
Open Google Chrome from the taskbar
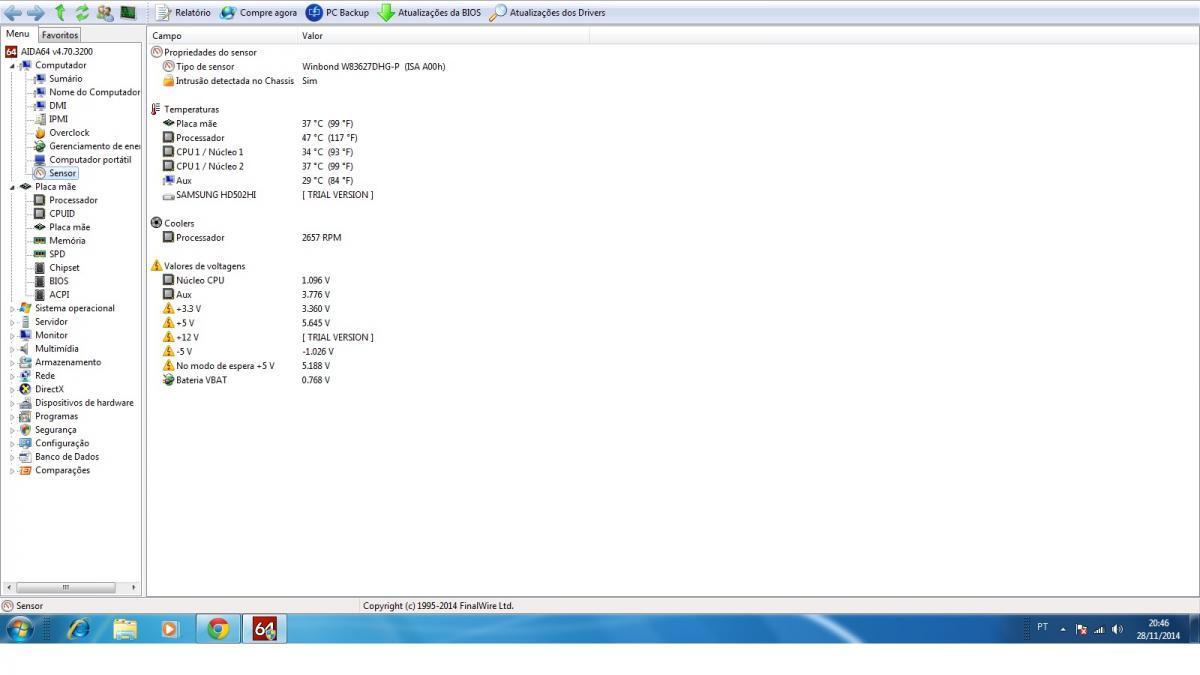pyautogui.click(x=217, y=628)
